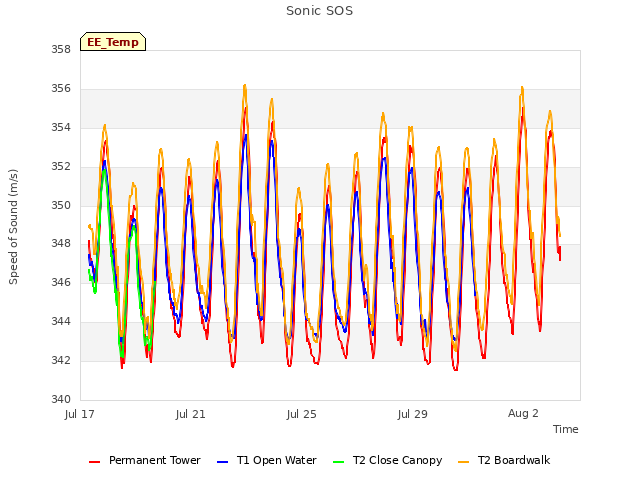This screenshot has width=640, height=480.
Task: Click the Jul 29 x-axis tick label
Action: [x=413, y=414]
